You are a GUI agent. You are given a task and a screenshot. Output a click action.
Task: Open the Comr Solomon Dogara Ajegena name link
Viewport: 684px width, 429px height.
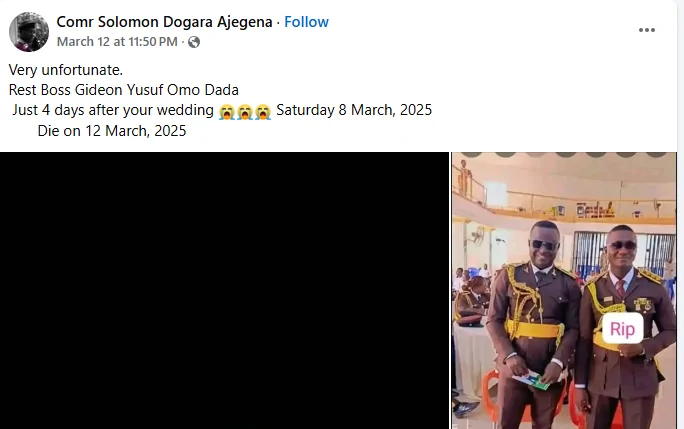[164, 22]
